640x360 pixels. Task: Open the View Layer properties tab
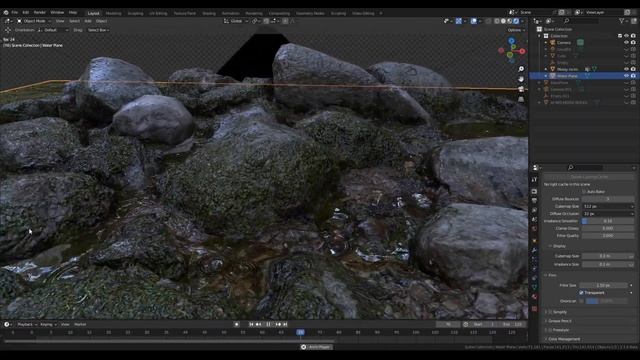535,210
